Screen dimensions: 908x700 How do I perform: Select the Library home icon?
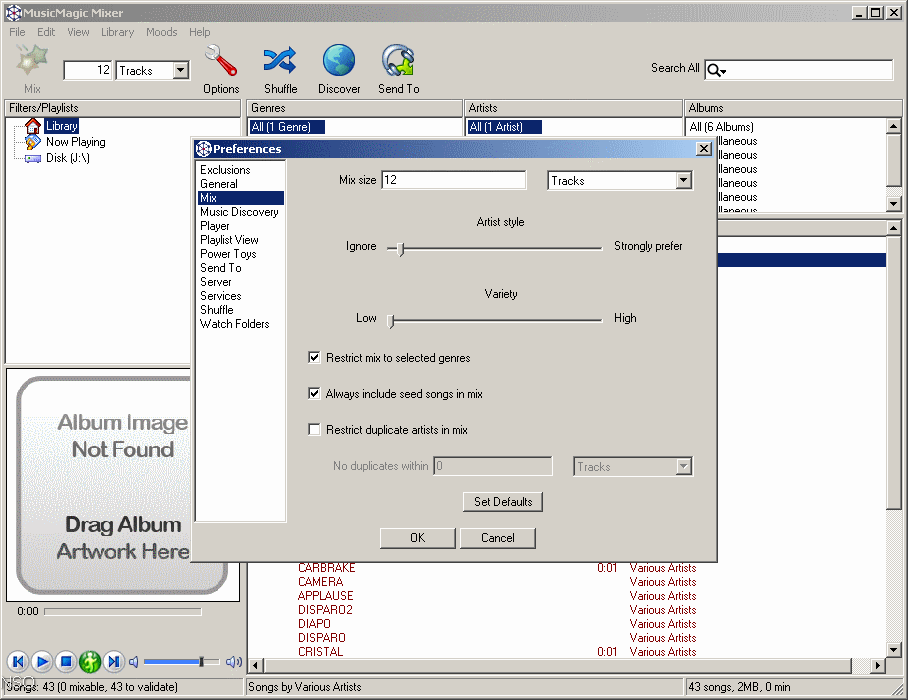click(33, 126)
